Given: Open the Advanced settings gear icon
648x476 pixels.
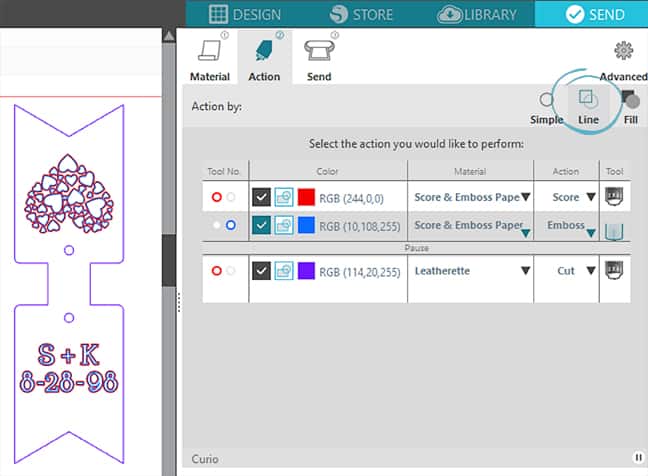Looking at the screenshot, I should 624,51.
